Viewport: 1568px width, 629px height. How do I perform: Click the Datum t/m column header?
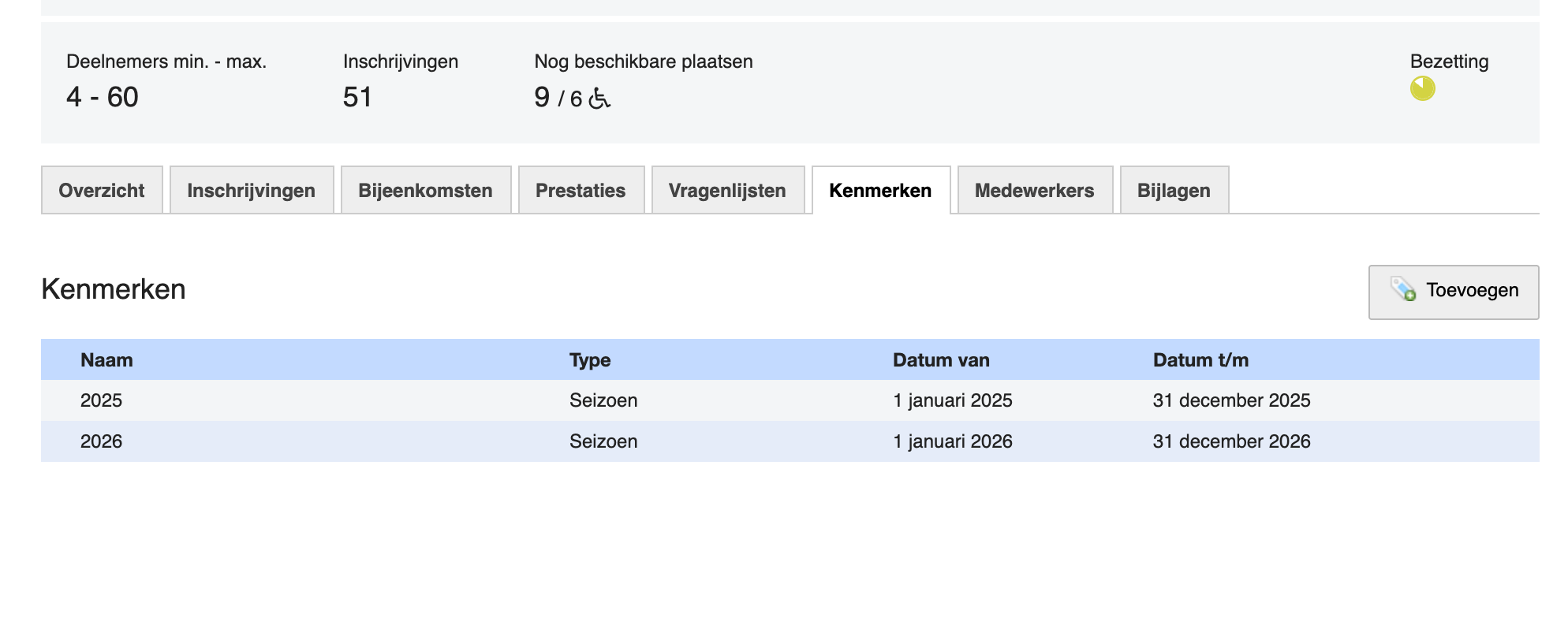tap(1200, 360)
